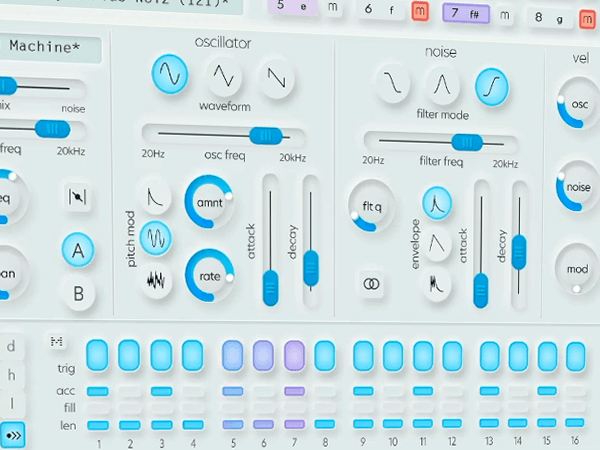Mute drum channel 6 (f)
600x450 pixels.
[x=418, y=12]
